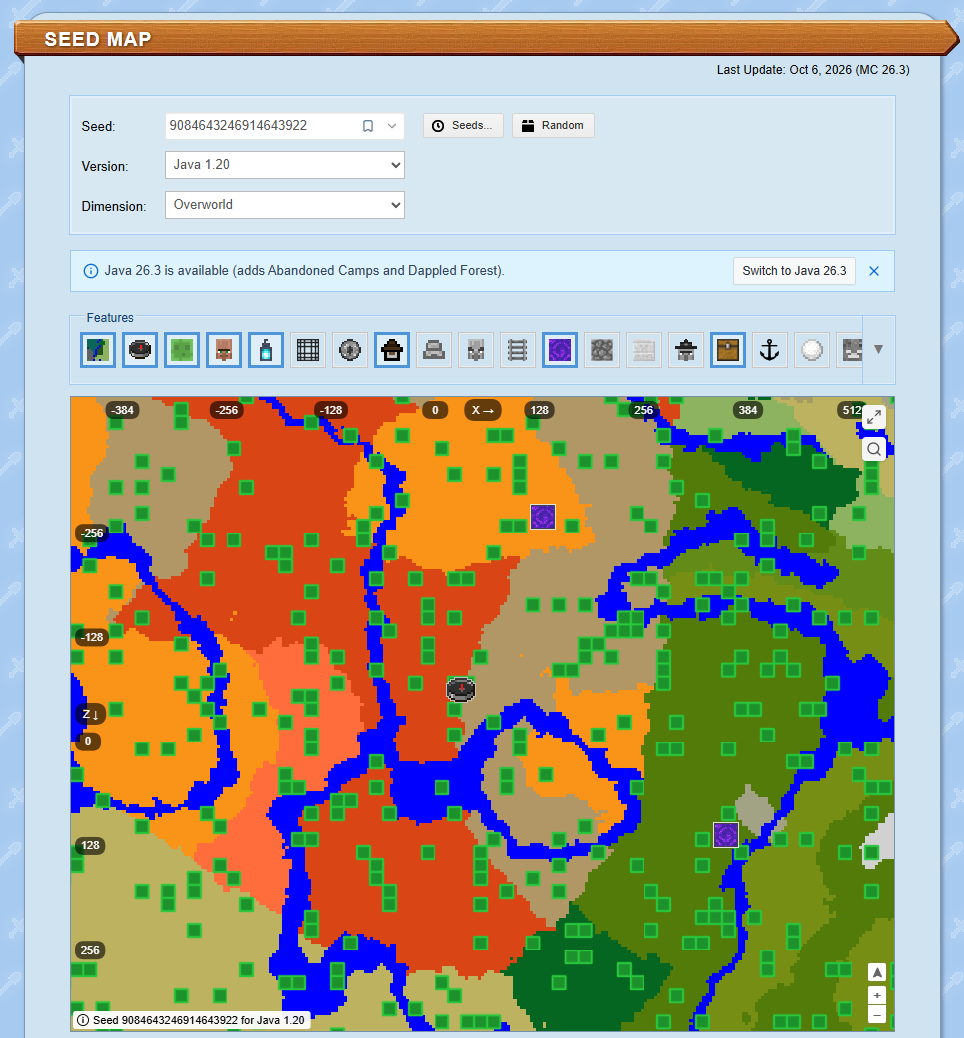Image resolution: width=964 pixels, height=1038 pixels.
Task: Enable the Stronghold eye feature icon
Action: 350,350
